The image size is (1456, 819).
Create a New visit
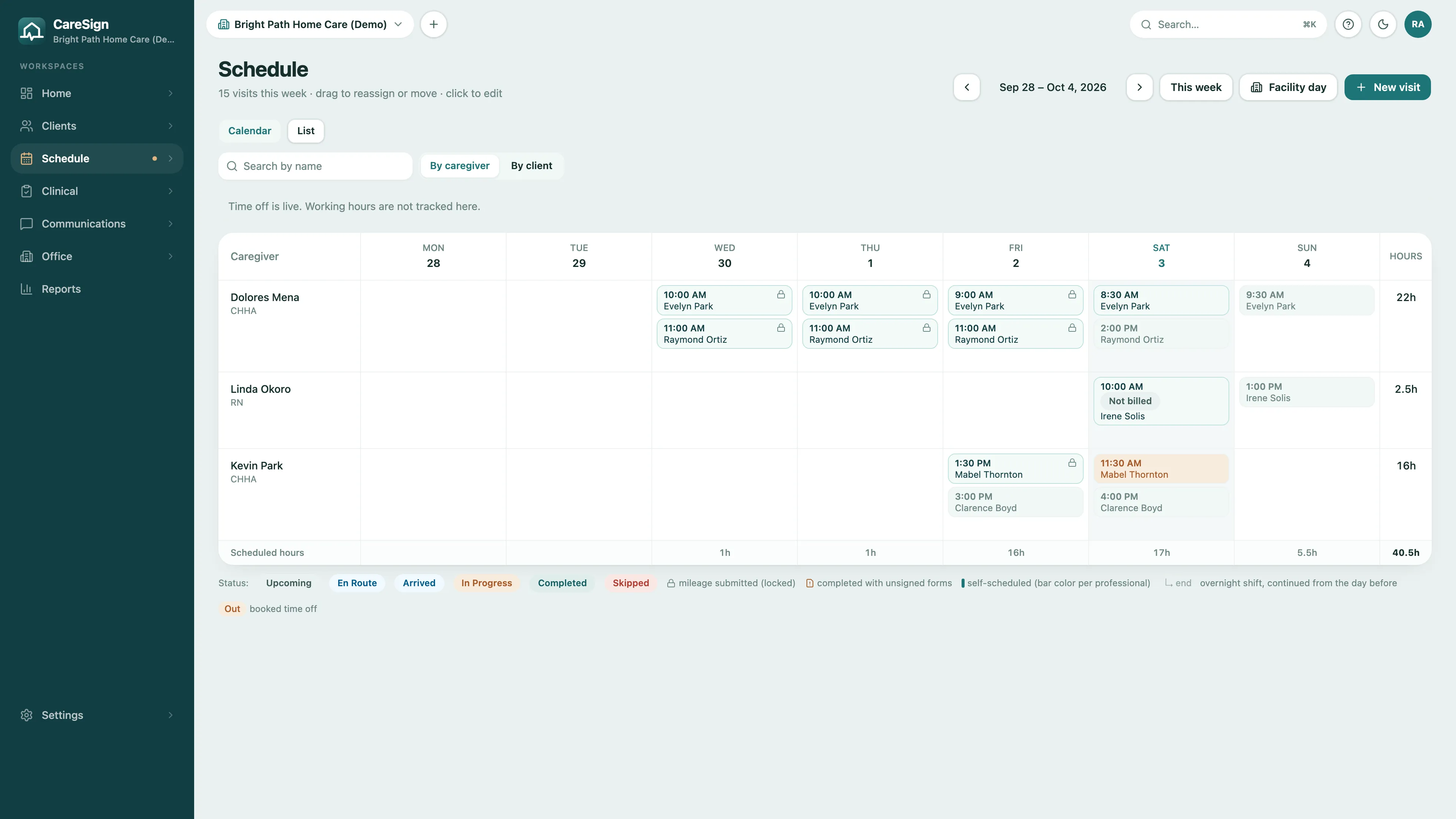[1388, 87]
